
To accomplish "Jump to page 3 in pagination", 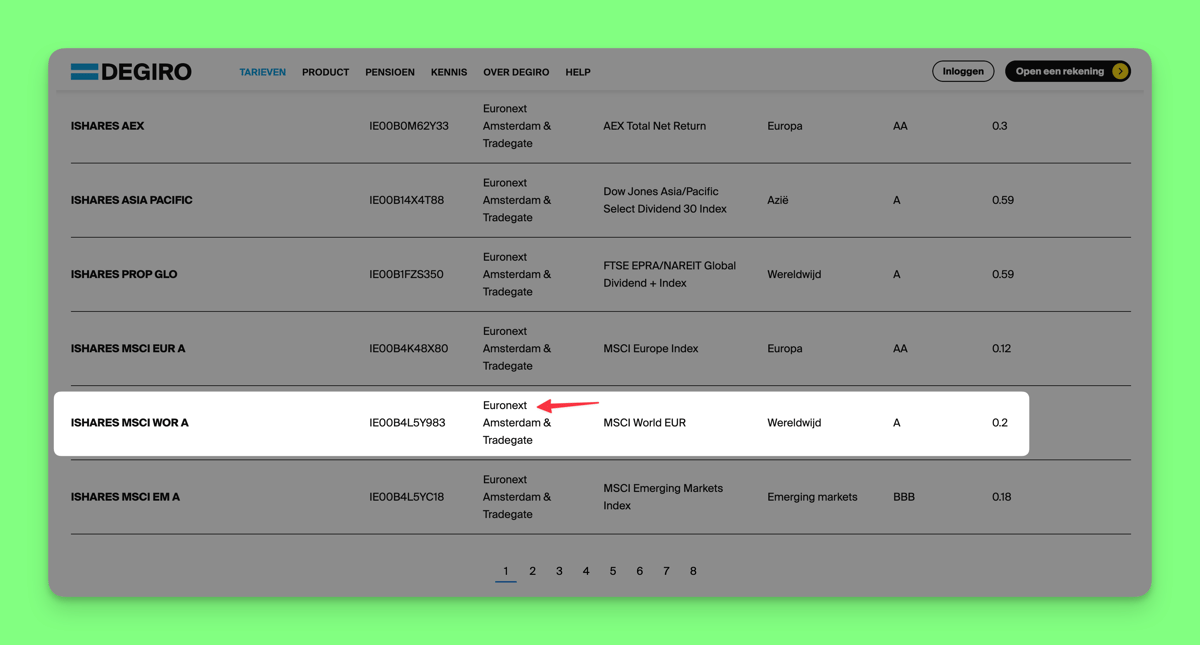I will pyautogui.click(x=559, y=571).
